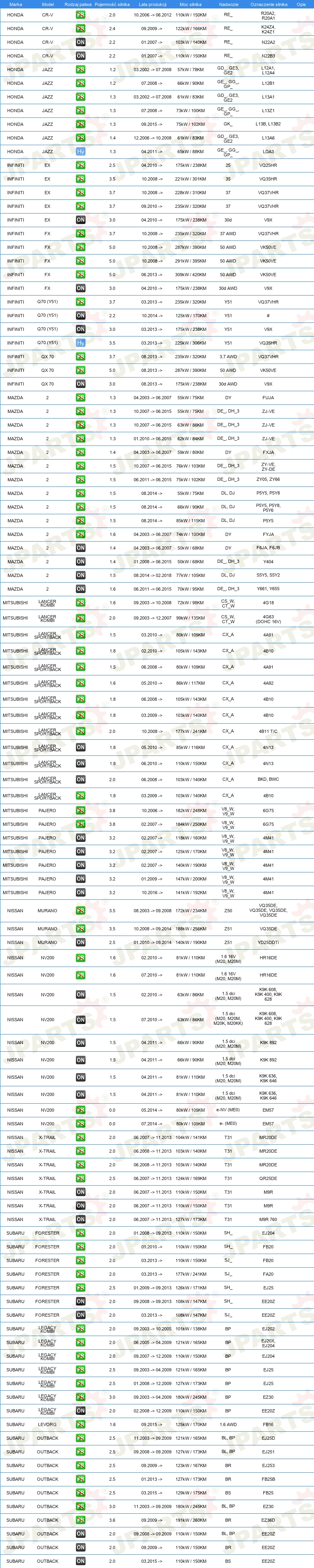Click the 'Lata produkcji' column header
Image resolution: width=314 pixels, height=1568 pixels.
tap(153, 4)
